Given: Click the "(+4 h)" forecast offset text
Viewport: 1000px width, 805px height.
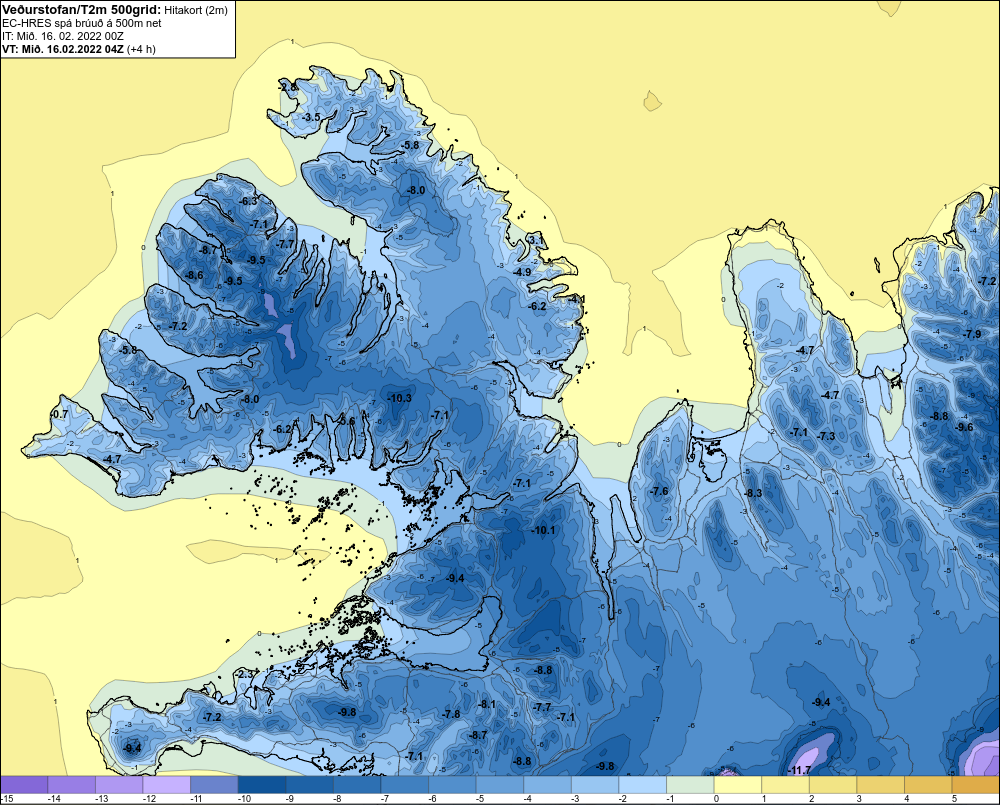Looking at the screenshot, I should [141, 49].
